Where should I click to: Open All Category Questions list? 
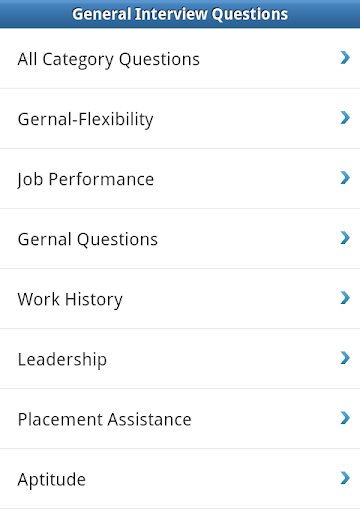(x=180, y=59)
